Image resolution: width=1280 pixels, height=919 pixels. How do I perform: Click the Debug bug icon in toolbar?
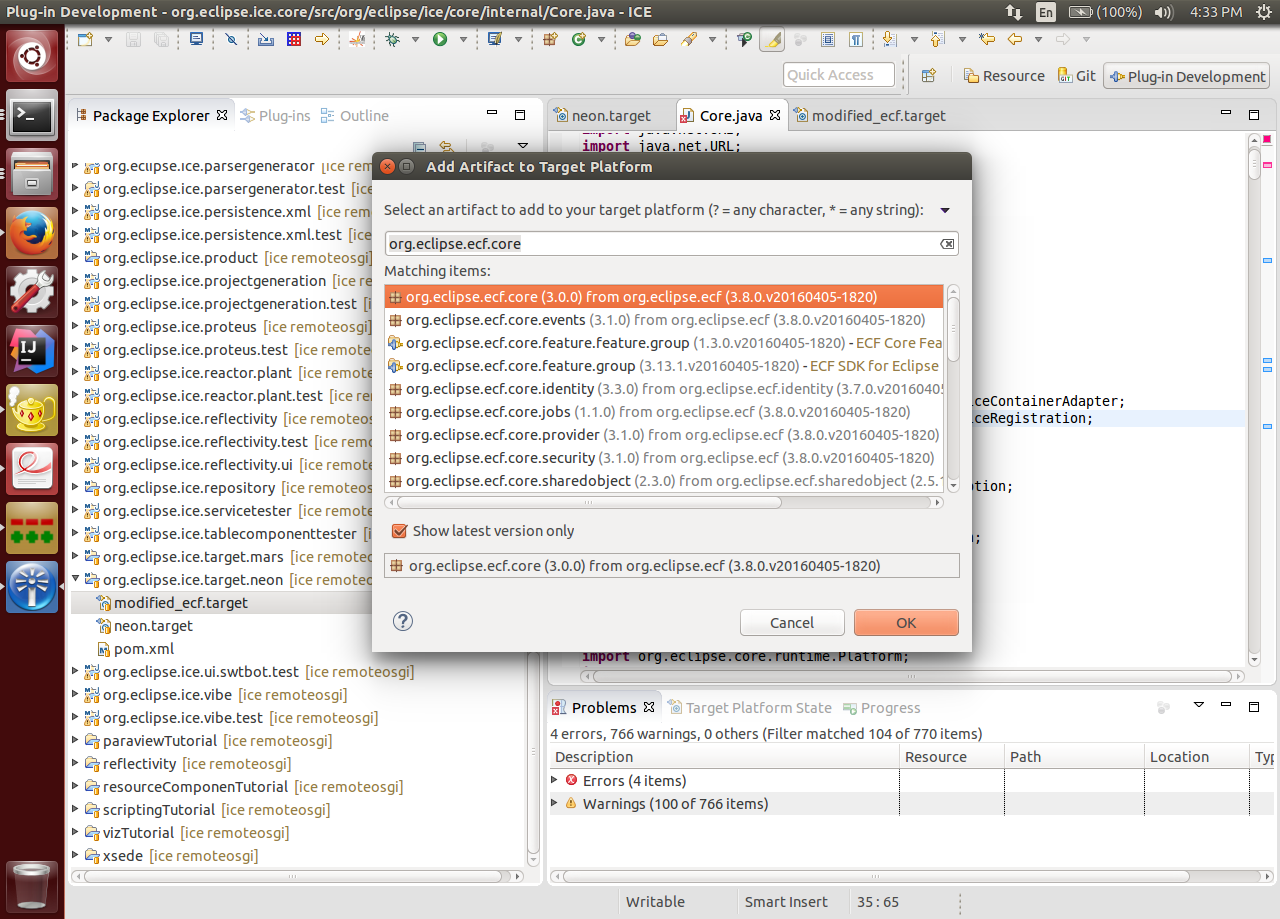coord(393,40)
